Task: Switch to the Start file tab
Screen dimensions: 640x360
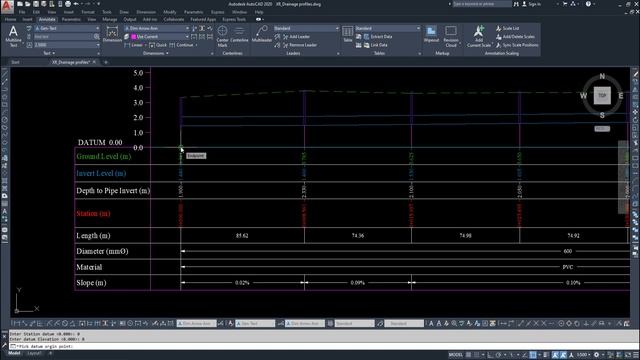Action: click(15, 62)
